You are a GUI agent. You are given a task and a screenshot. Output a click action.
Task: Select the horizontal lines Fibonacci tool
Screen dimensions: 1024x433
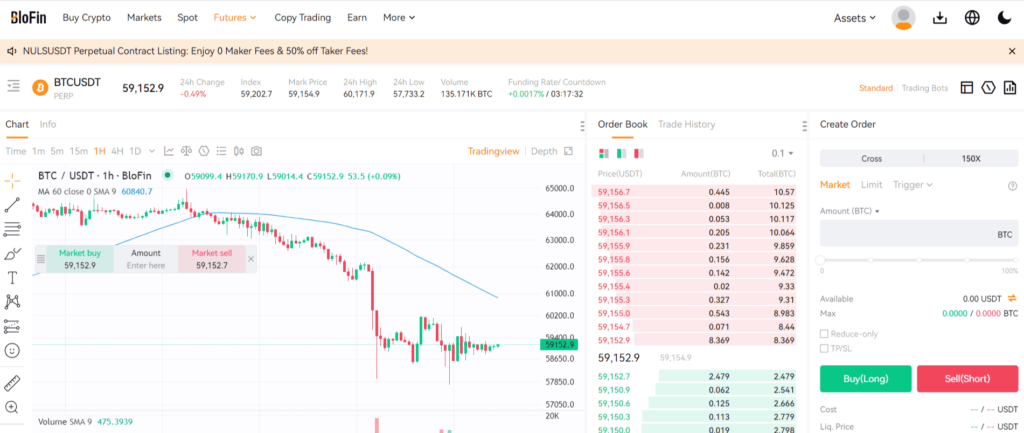click(x=12, y=229)
